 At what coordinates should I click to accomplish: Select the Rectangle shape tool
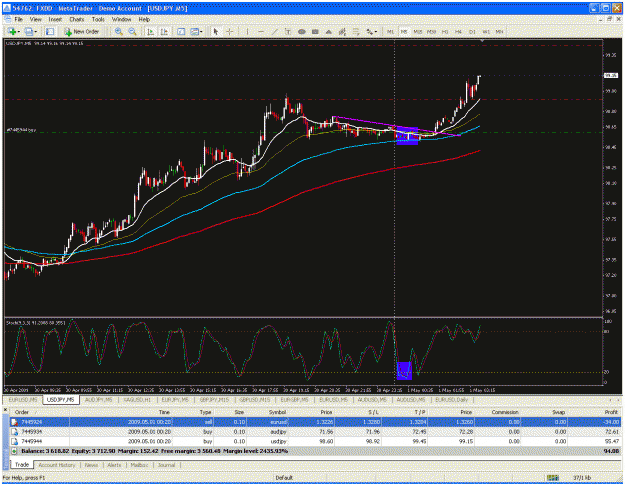(315, 31)
